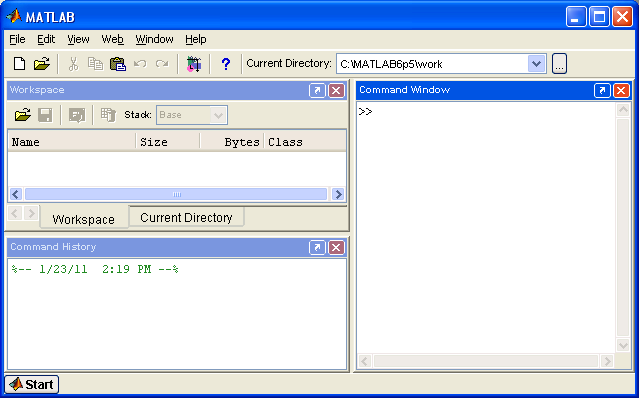Click Workspace panel Save disk icon
This screenshot has height=398, width=639.
(x=45, y=115)
